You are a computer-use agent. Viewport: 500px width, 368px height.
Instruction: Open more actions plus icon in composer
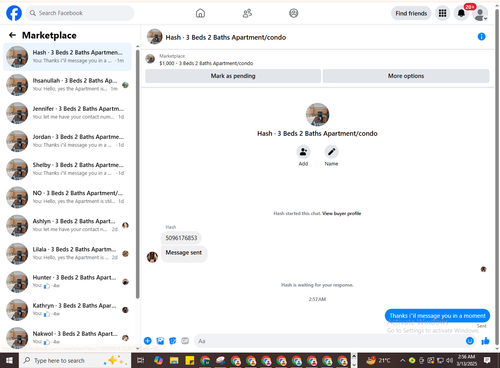tap(148, 341)
